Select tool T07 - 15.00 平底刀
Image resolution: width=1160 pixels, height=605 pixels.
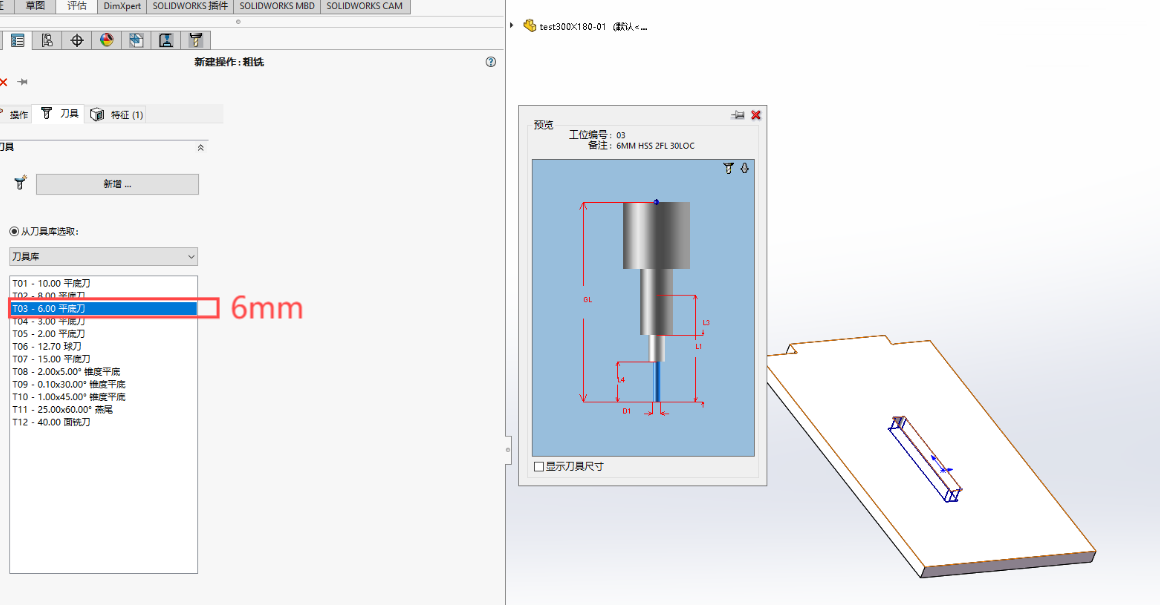pos(103,359)
